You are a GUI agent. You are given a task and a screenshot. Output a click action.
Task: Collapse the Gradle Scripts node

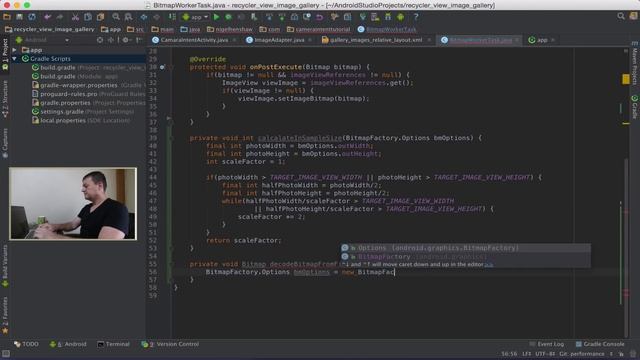tap(15, 59)
